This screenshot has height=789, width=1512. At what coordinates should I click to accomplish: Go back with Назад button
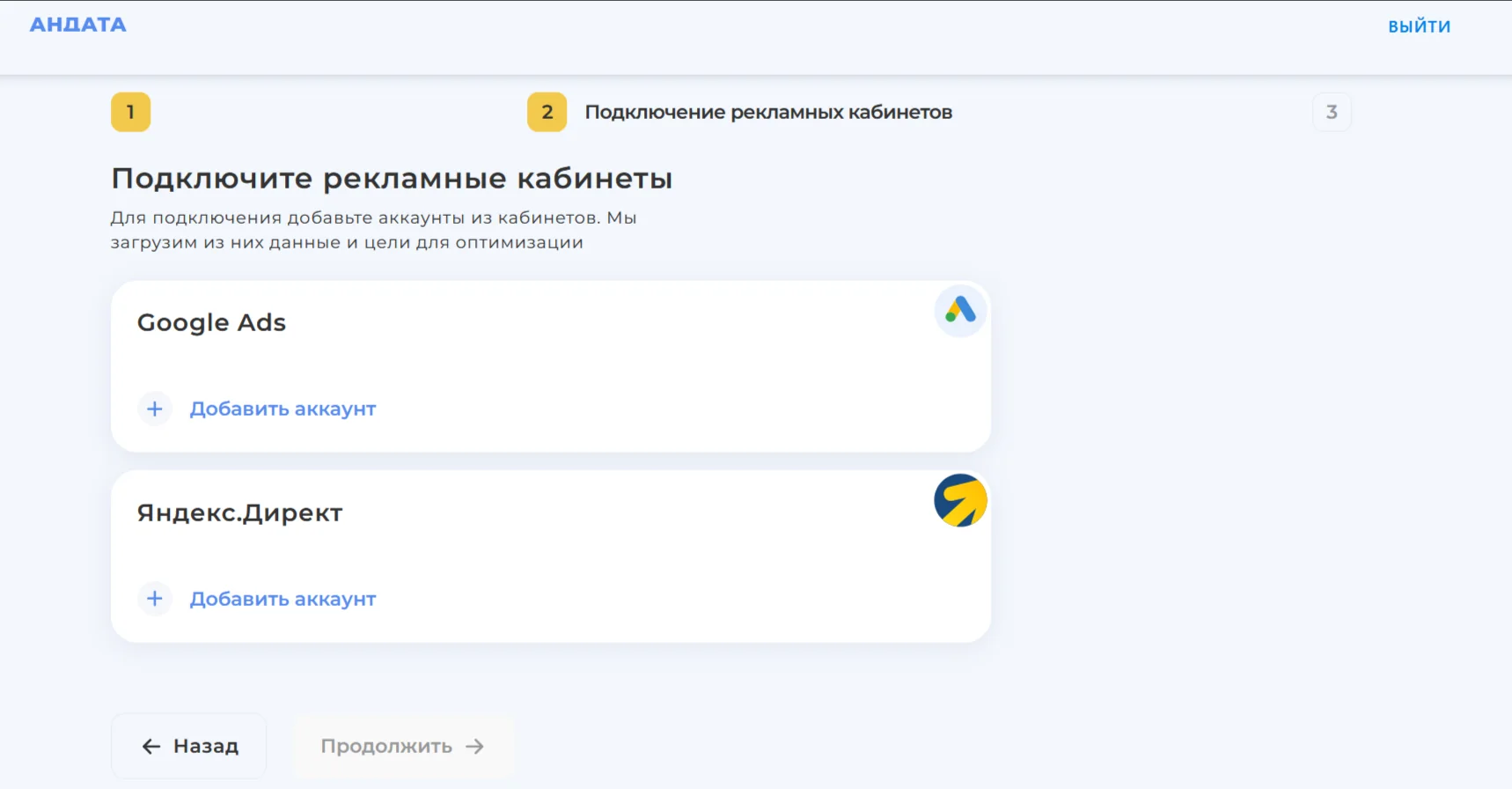coord(189,746)
